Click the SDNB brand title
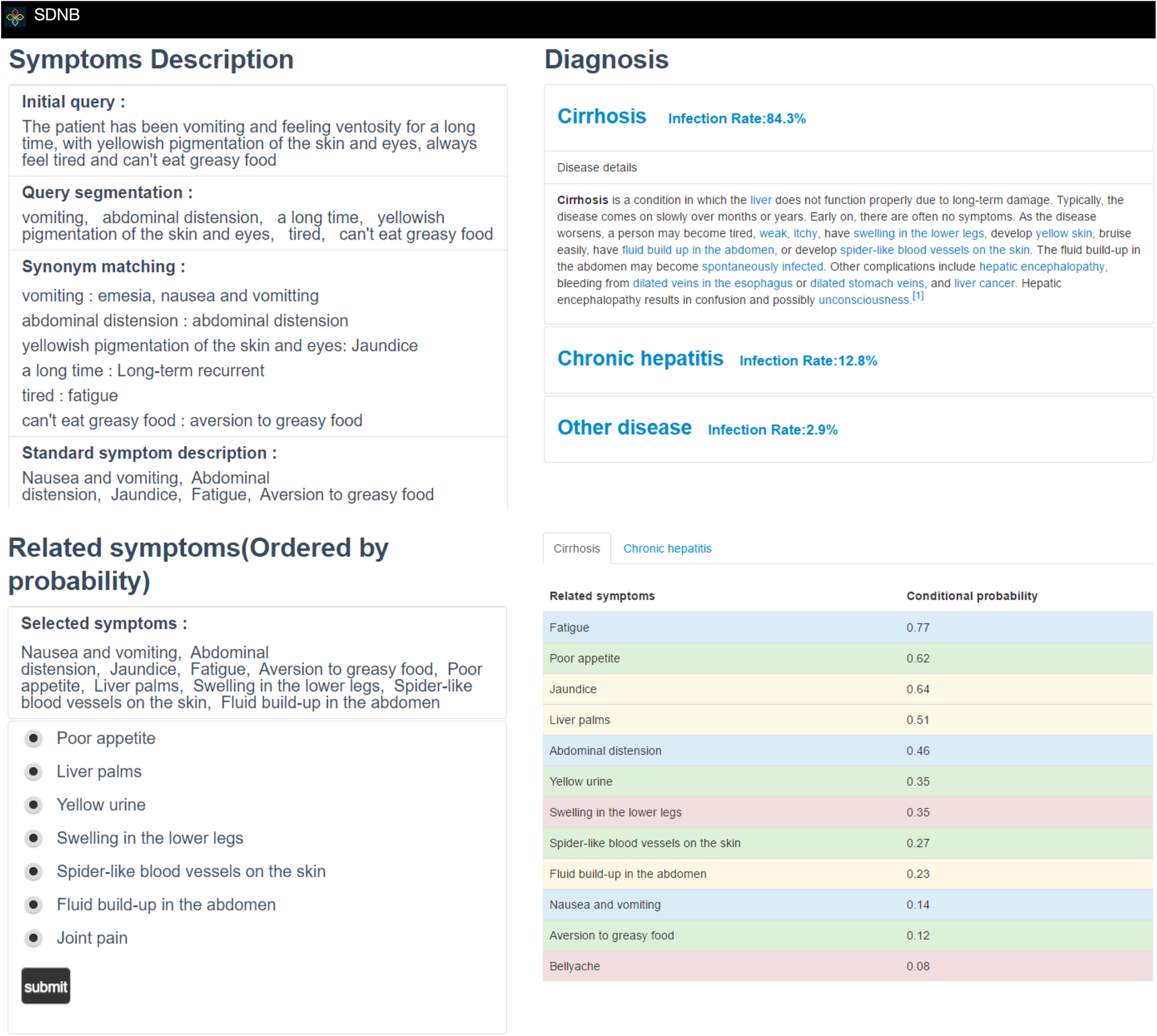This screenshot has width=1157, height=1036. [x=56, y=15]
